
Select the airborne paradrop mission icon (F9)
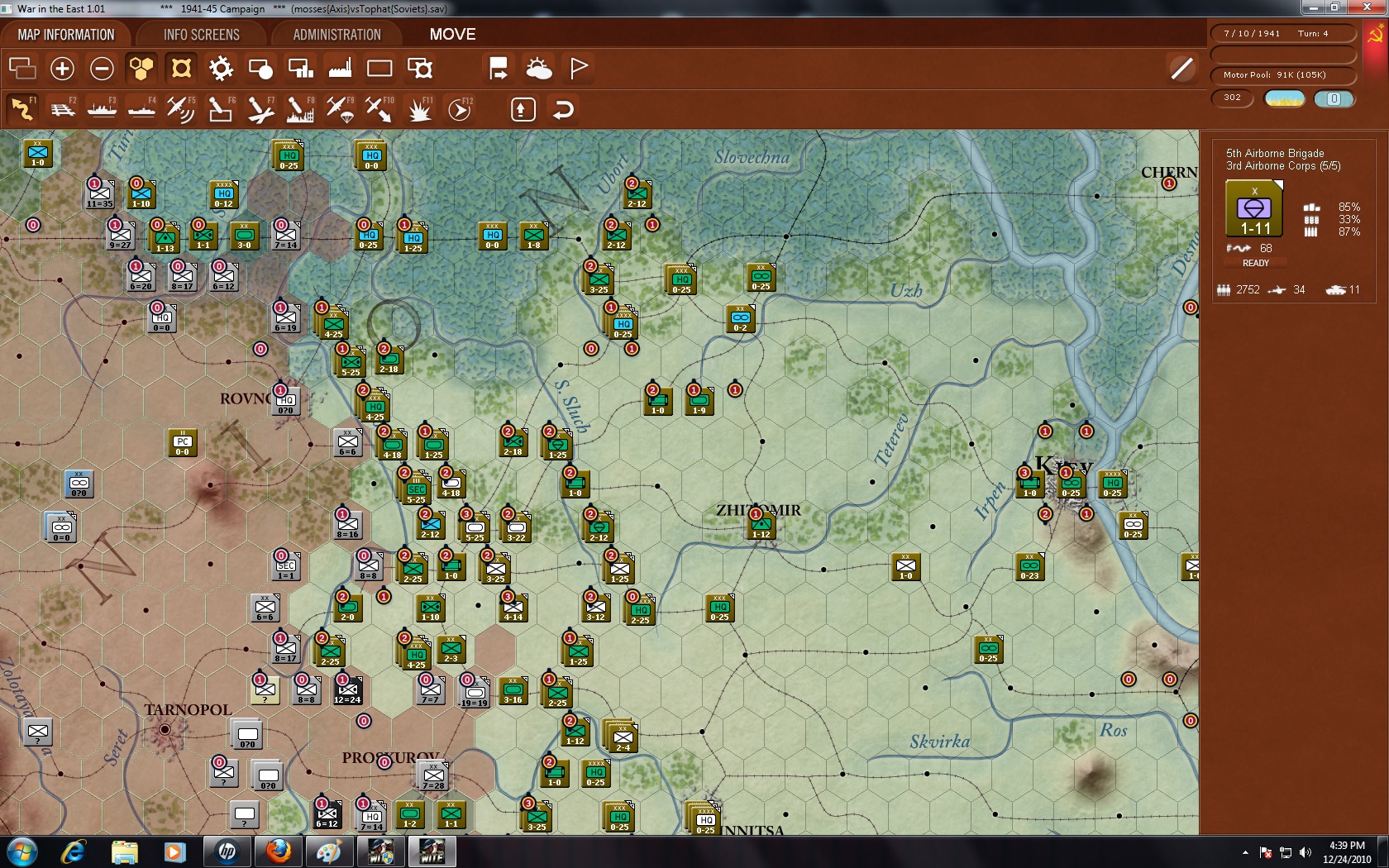tap(340, 108)
